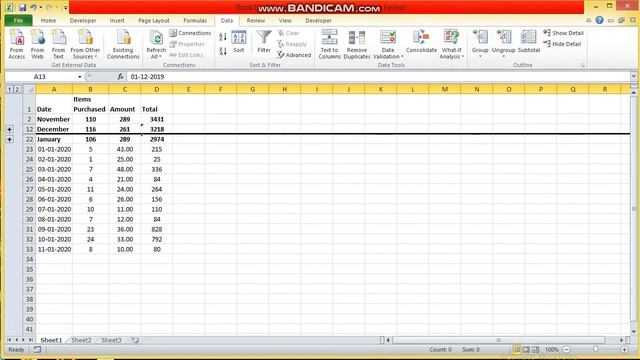Click the 100% zoom level

551,350
